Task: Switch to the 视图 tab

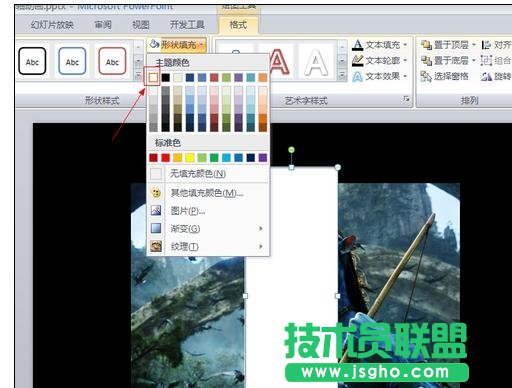Action: tap(141, 24)
